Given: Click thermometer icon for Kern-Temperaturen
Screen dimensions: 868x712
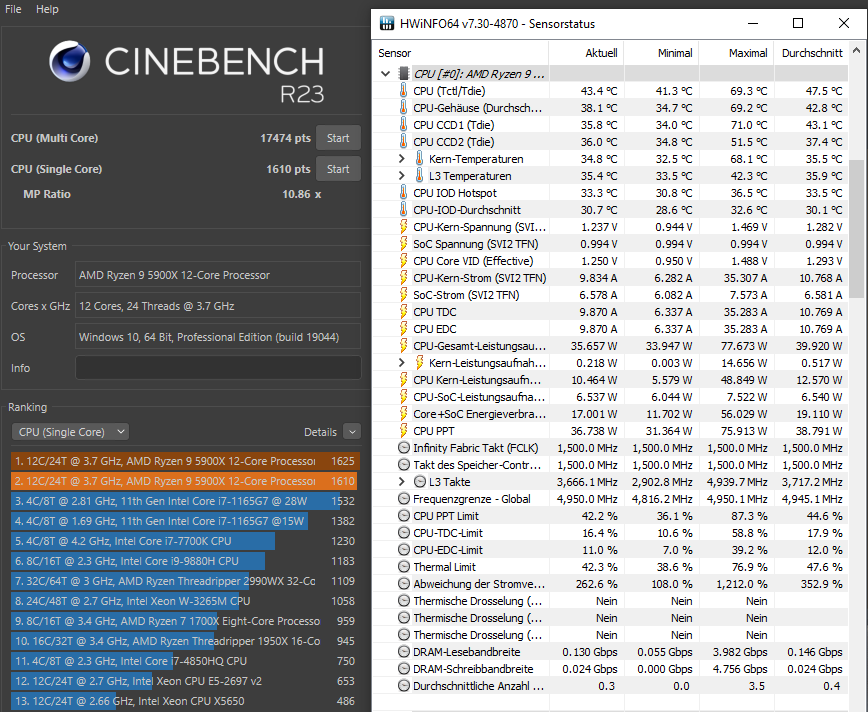Looking at the screenshot, I should 420,159.
